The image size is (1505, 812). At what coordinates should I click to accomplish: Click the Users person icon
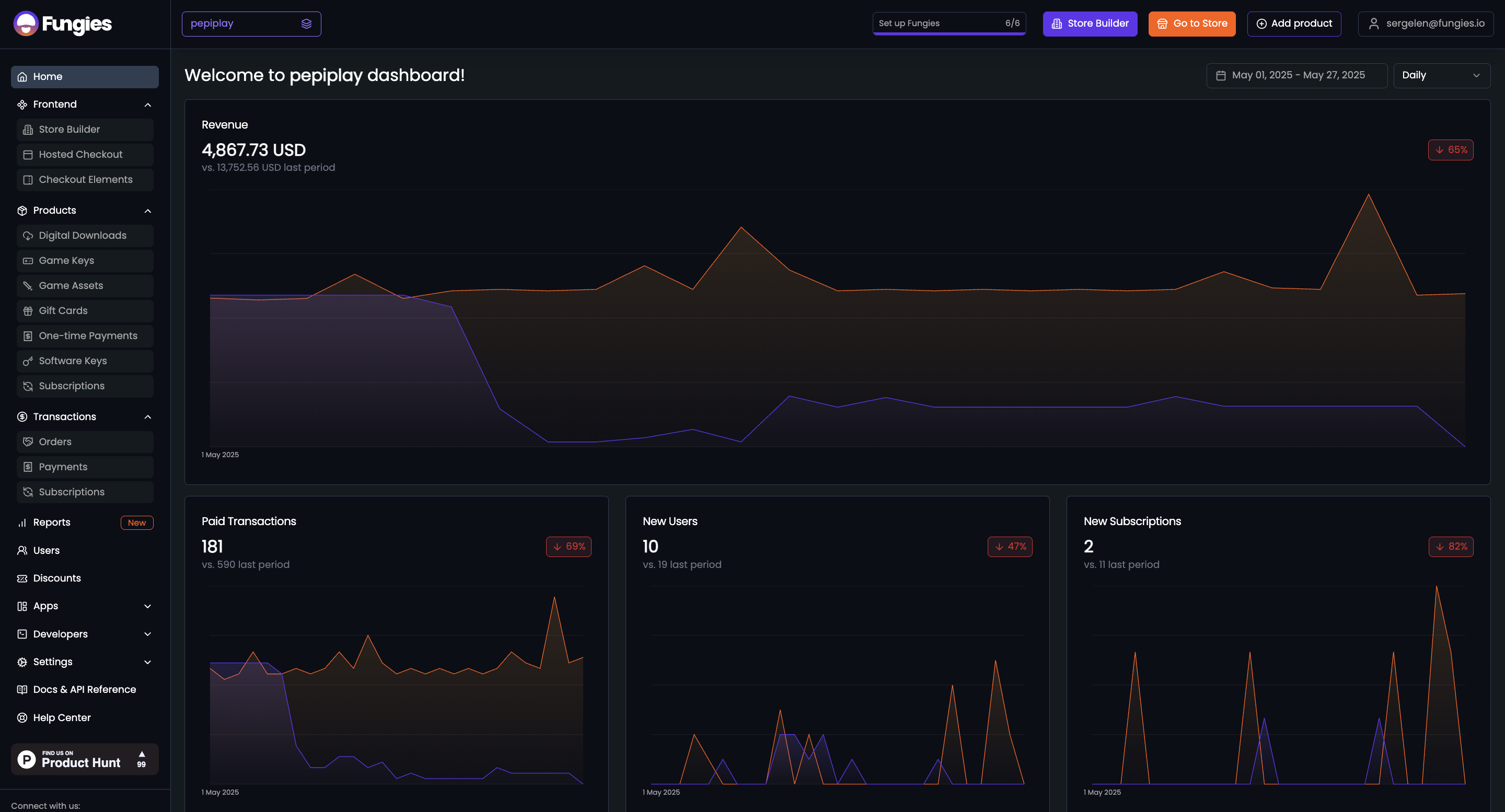coord(22,551)
